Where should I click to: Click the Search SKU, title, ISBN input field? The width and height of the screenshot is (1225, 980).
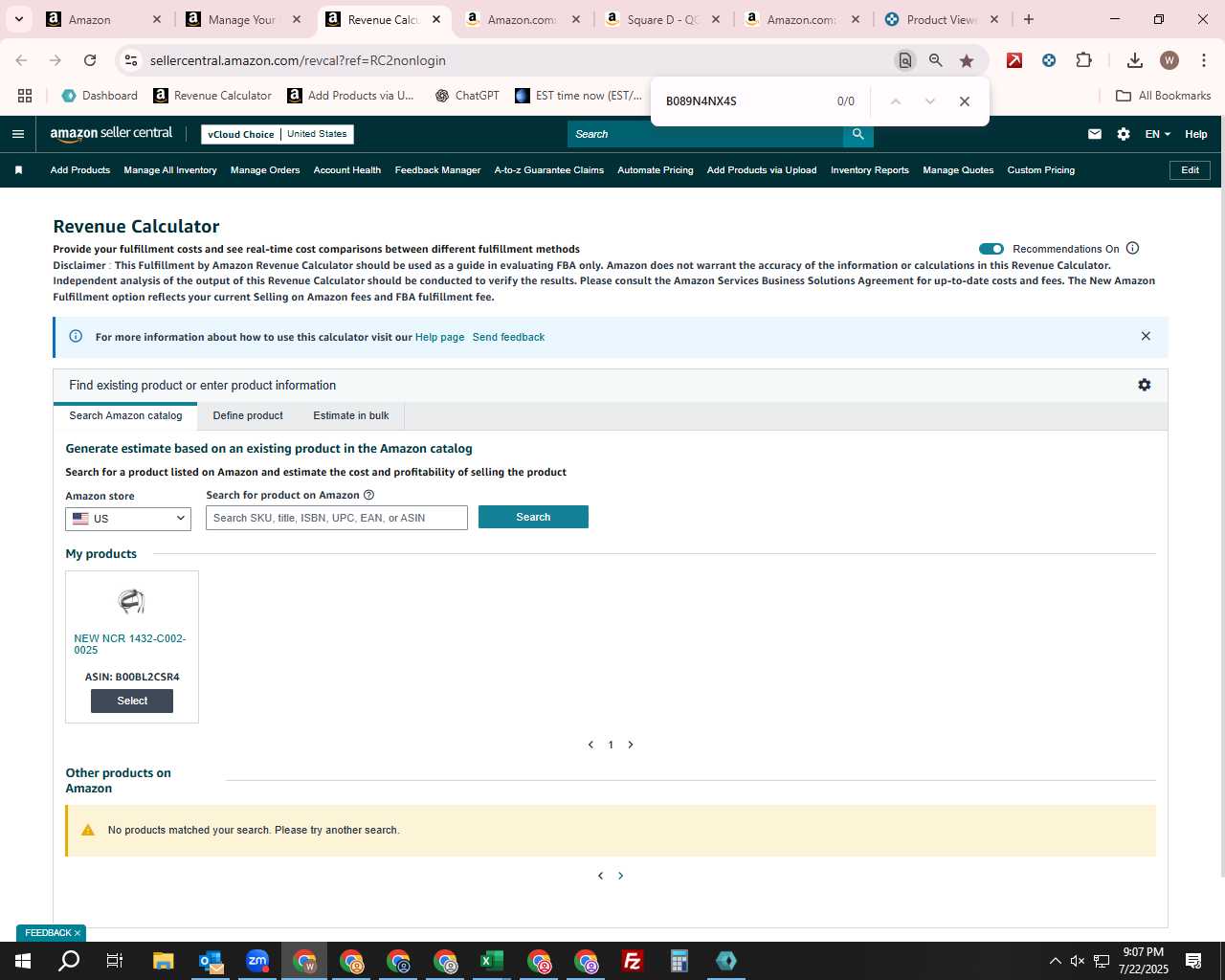[x=337, y=518]
